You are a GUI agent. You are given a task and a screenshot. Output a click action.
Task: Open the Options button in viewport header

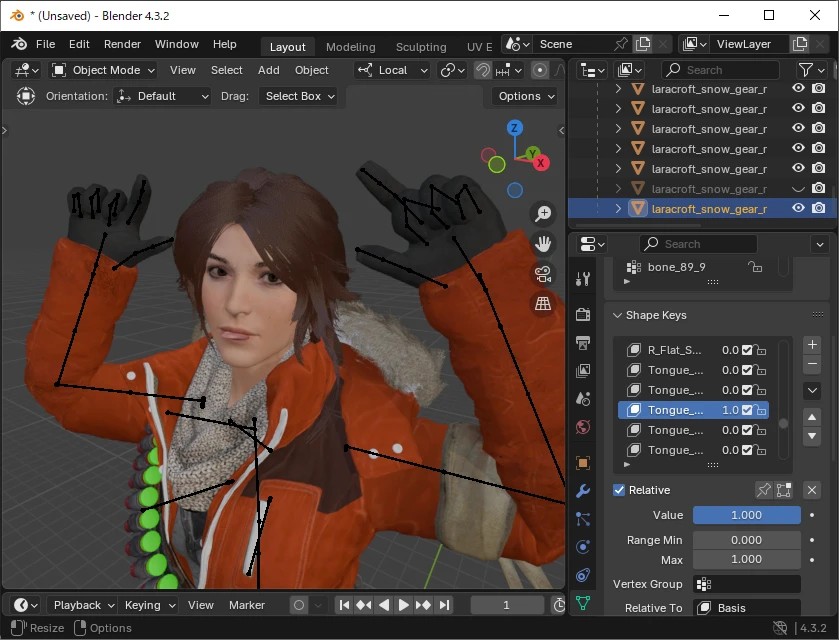[525, 96]
